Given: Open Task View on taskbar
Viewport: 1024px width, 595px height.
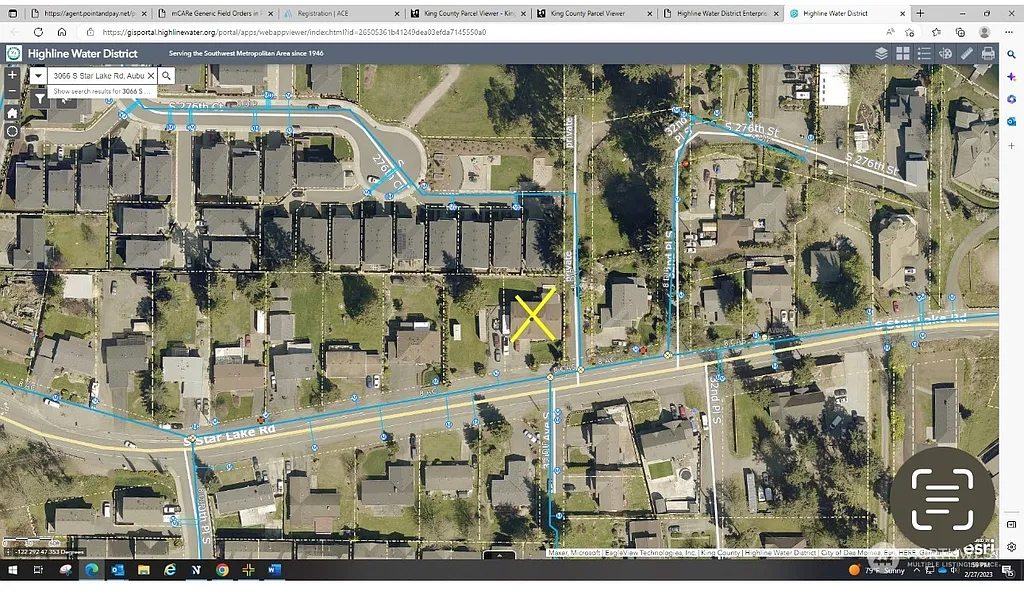Looking at the screenshot, I should click(x=39, y=570).
